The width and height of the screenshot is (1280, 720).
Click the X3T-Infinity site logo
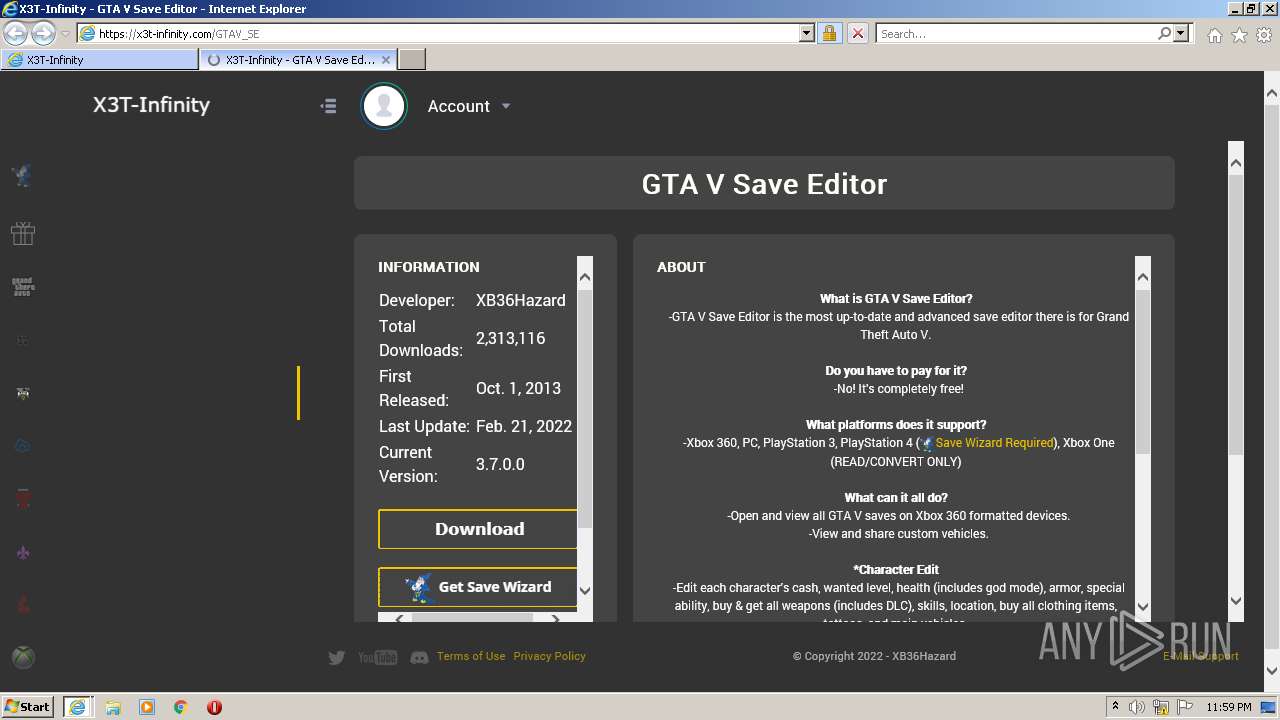[151, 105]
